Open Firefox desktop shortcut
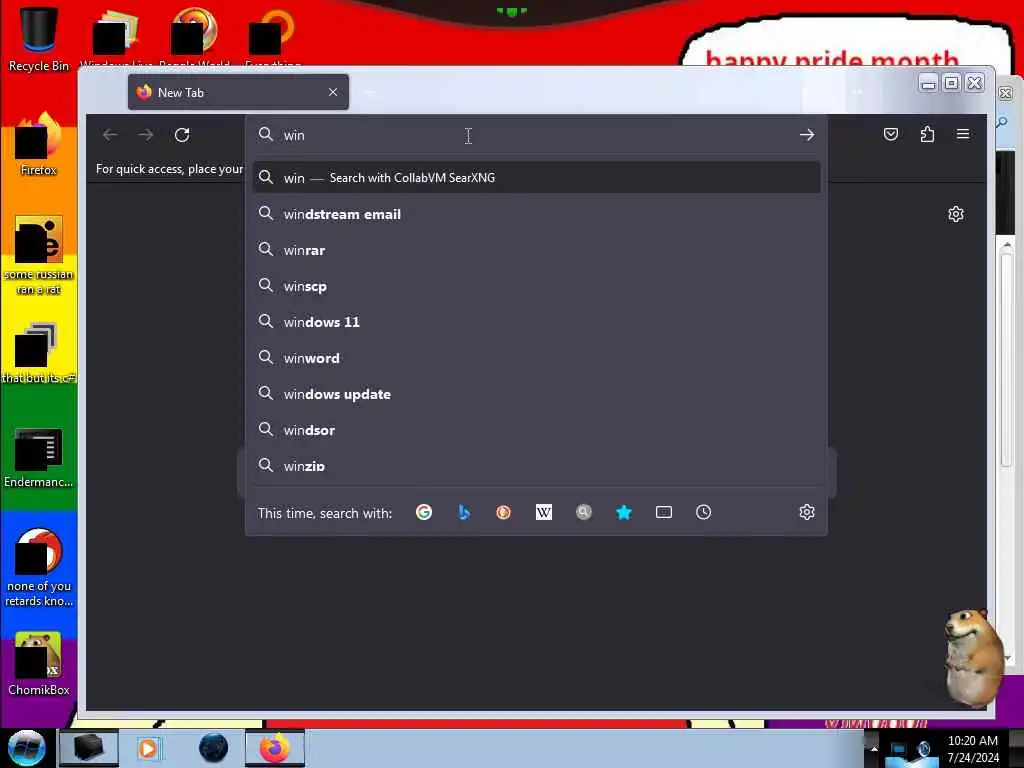This screenshot has width=1024, height=768. [x=39, y=145]
